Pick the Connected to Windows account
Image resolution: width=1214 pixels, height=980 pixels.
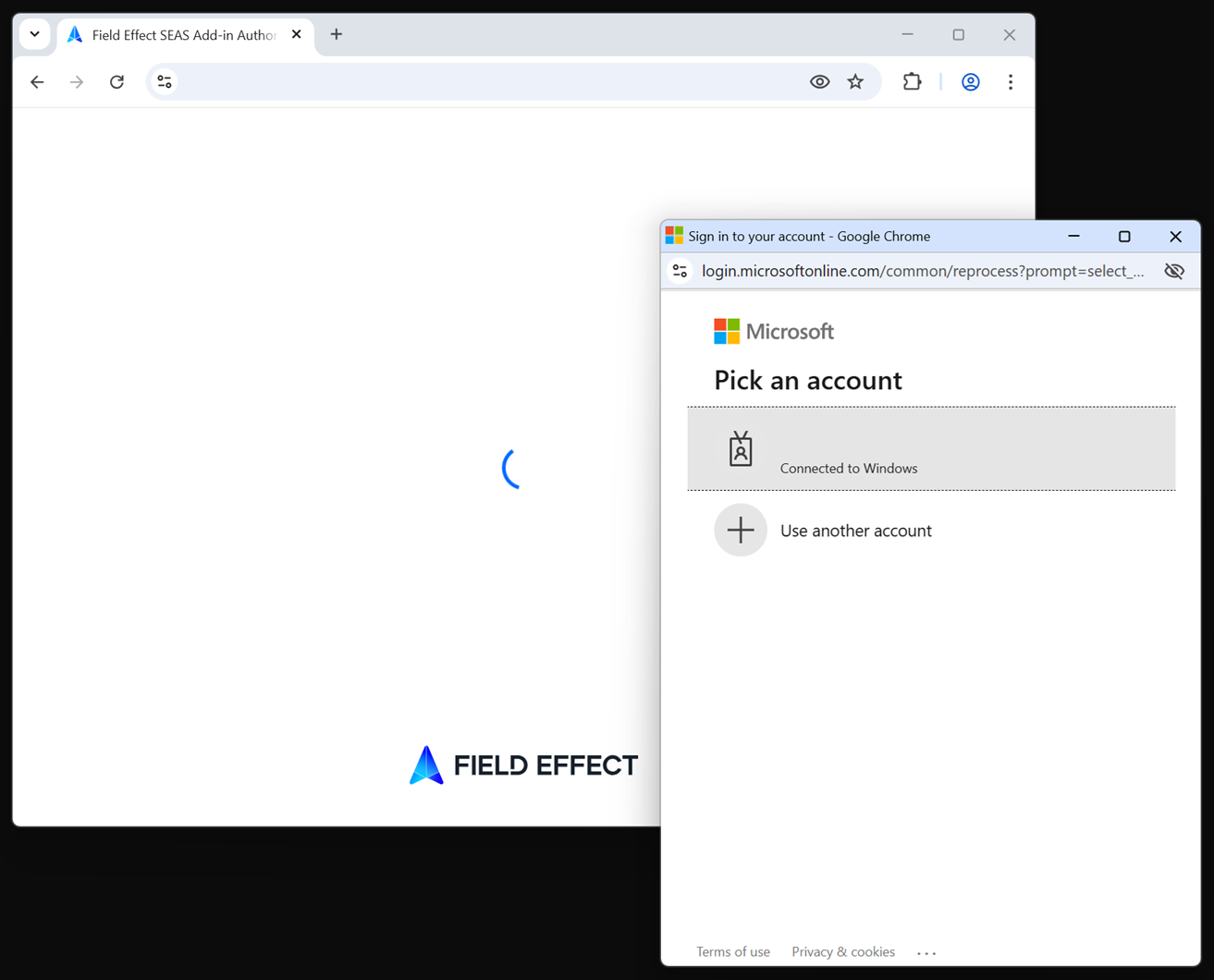[x=931, y=448]
